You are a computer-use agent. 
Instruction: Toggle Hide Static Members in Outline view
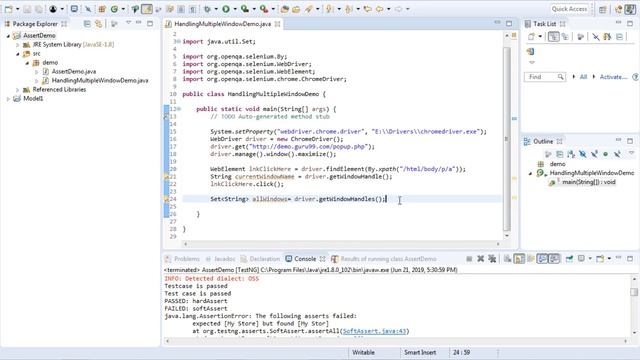tap(594, 154)
